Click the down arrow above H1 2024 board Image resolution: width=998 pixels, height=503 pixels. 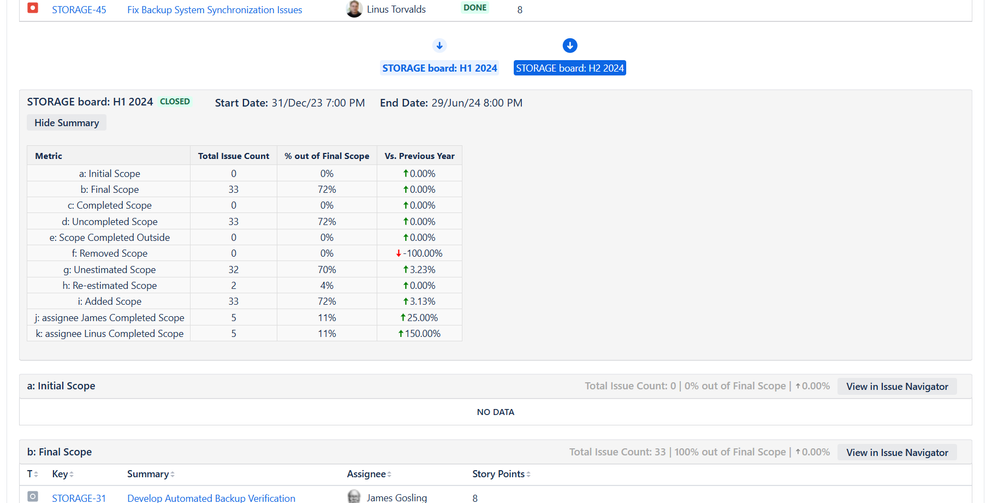[x=439, y=46]
